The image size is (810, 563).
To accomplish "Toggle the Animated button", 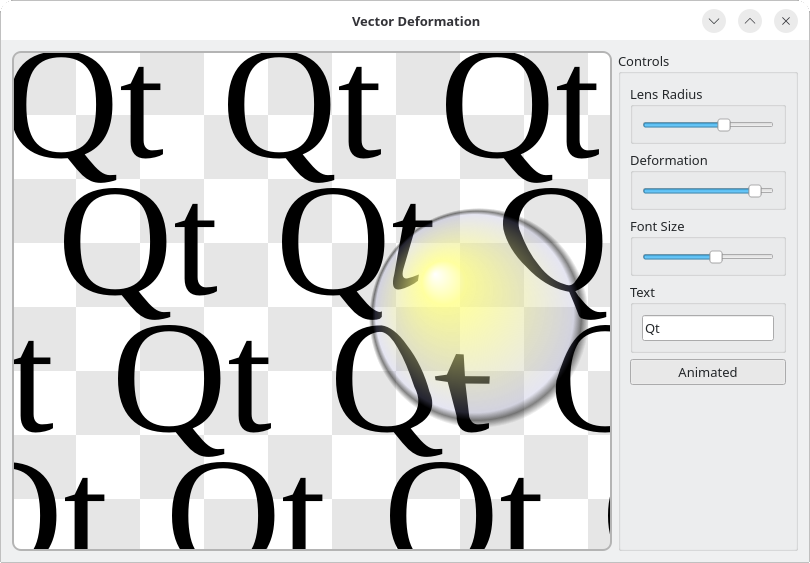I will (708, 372).
